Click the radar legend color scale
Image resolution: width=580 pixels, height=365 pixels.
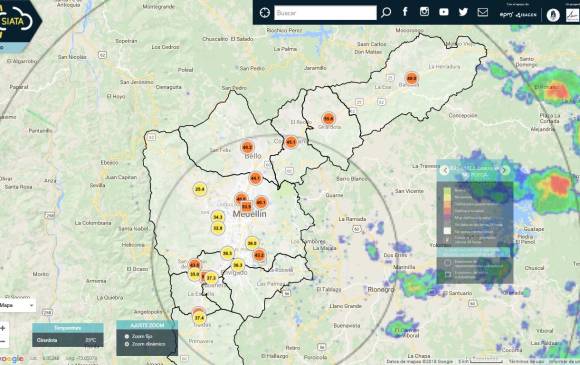(448, 211)
